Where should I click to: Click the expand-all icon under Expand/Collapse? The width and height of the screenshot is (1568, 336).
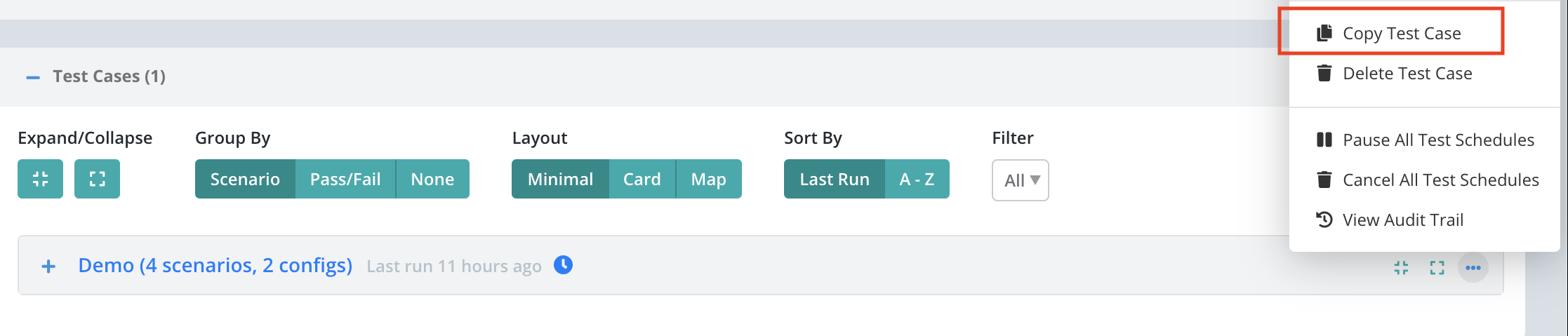[97, 179]
